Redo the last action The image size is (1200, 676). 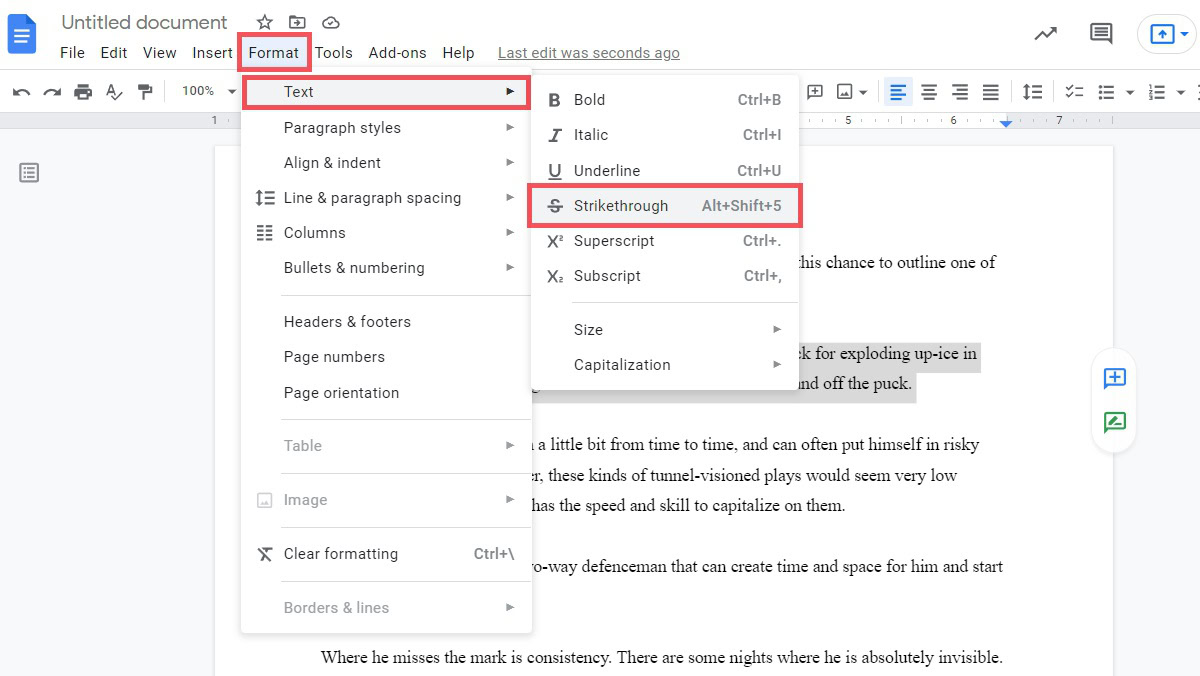(x=51, y=91)
